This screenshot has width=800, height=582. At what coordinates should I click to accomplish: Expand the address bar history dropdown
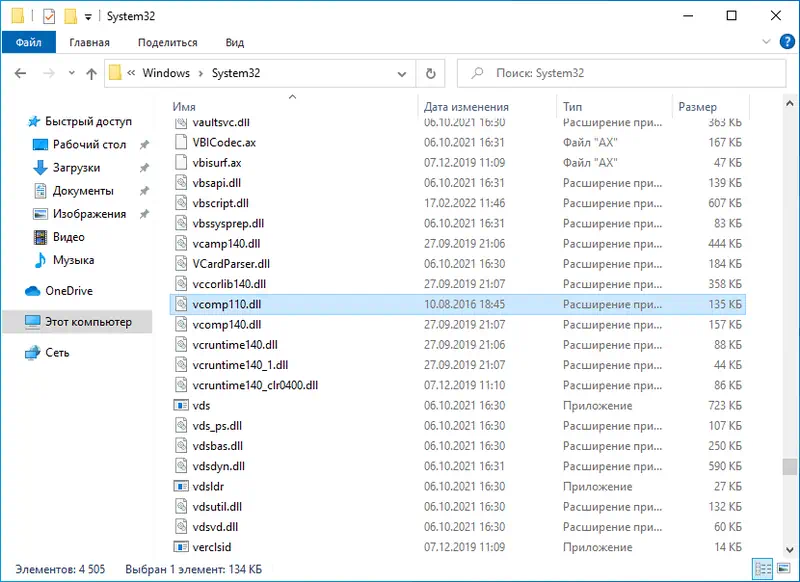(402, 74)
